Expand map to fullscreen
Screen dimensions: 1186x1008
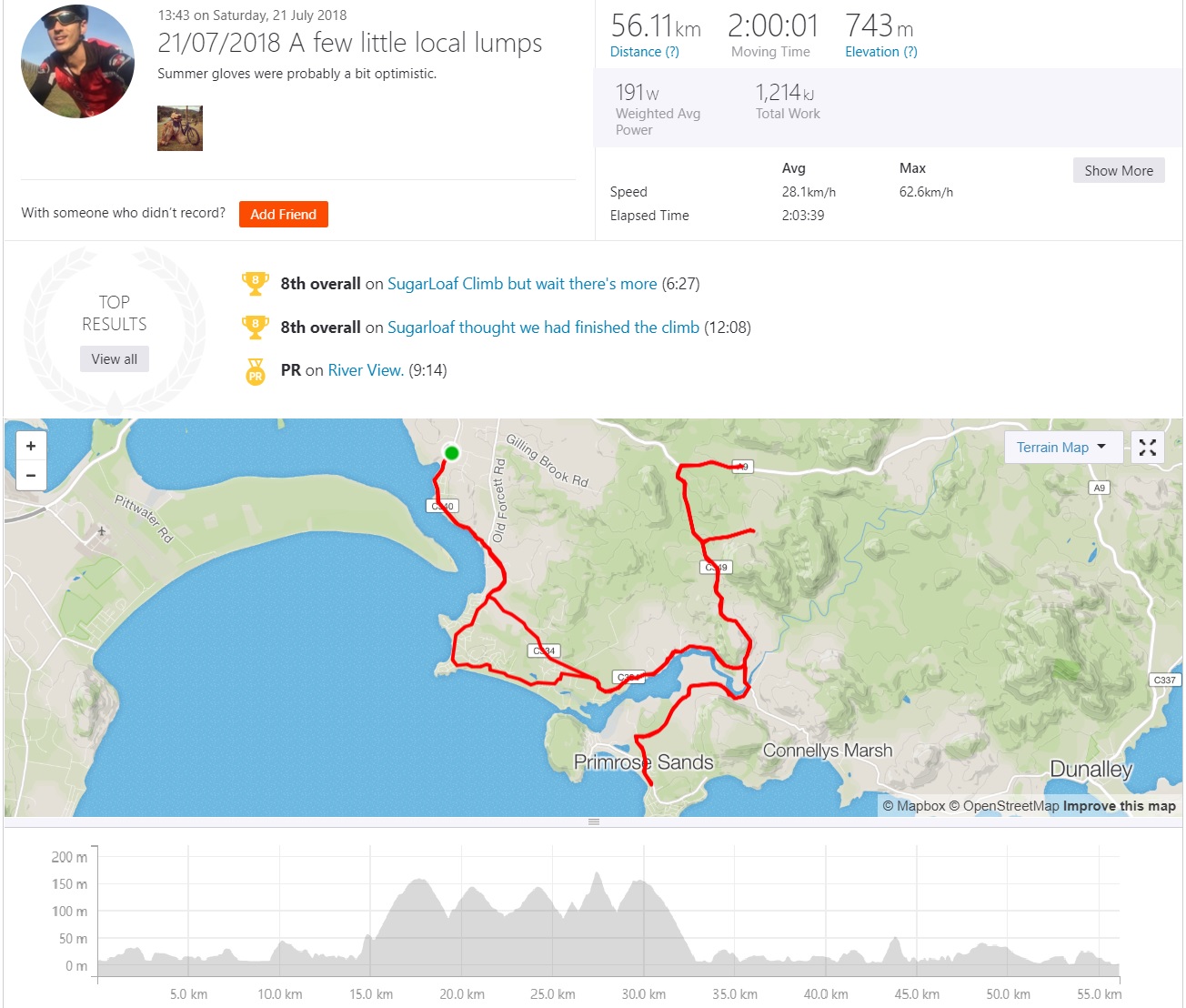1148,448
